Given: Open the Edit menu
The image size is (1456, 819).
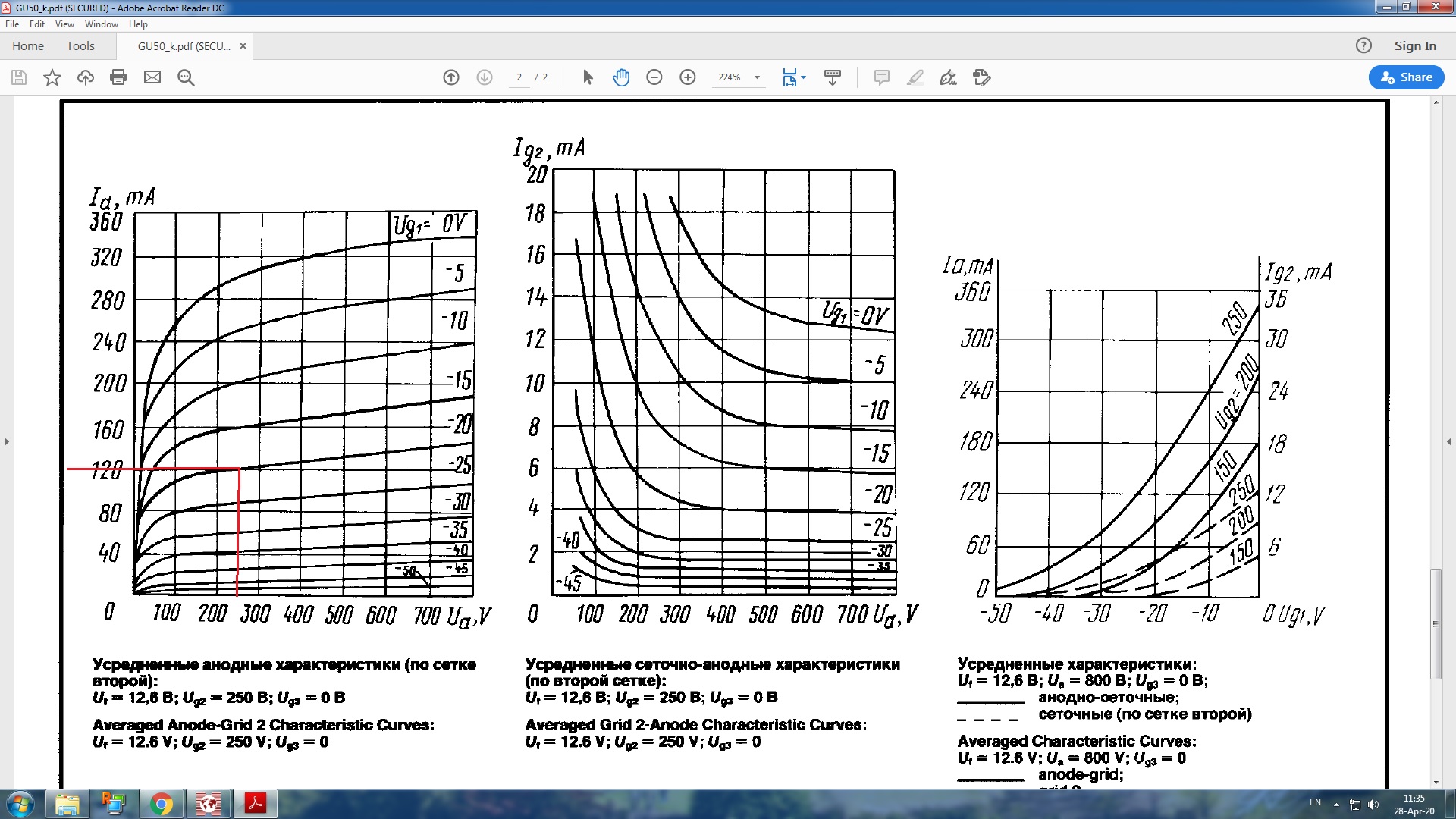Looking at the screenshot, I should [x=37, y=24].
